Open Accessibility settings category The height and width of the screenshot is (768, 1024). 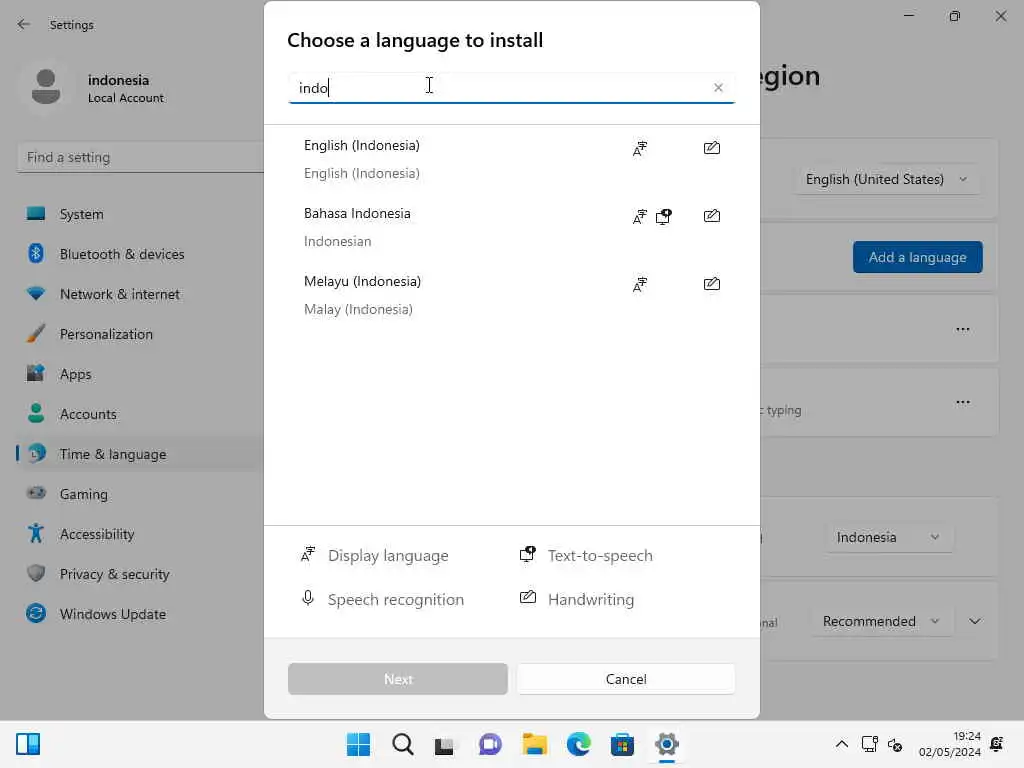pos(140,534)
